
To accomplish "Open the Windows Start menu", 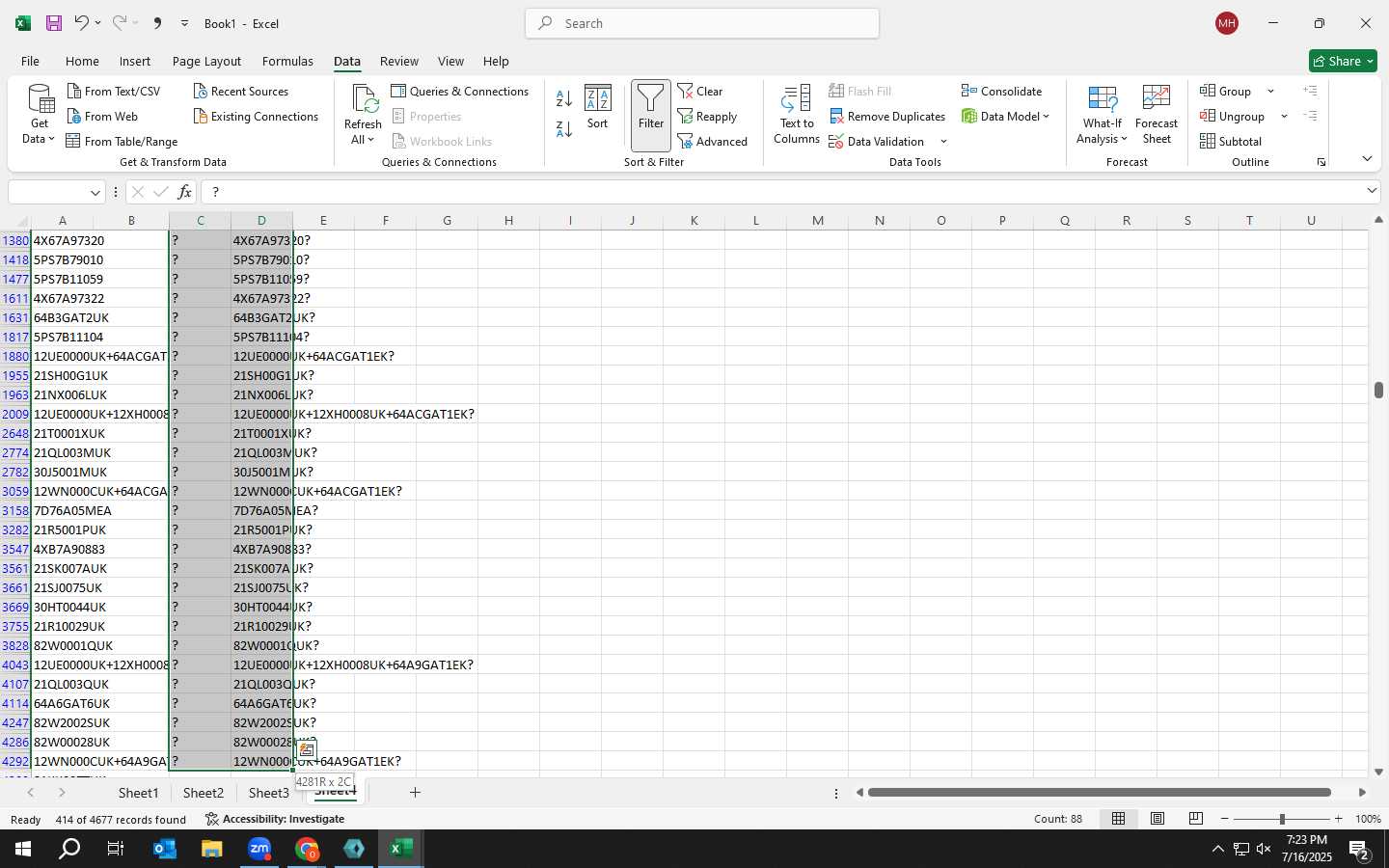I will click(x=23, y=849).
